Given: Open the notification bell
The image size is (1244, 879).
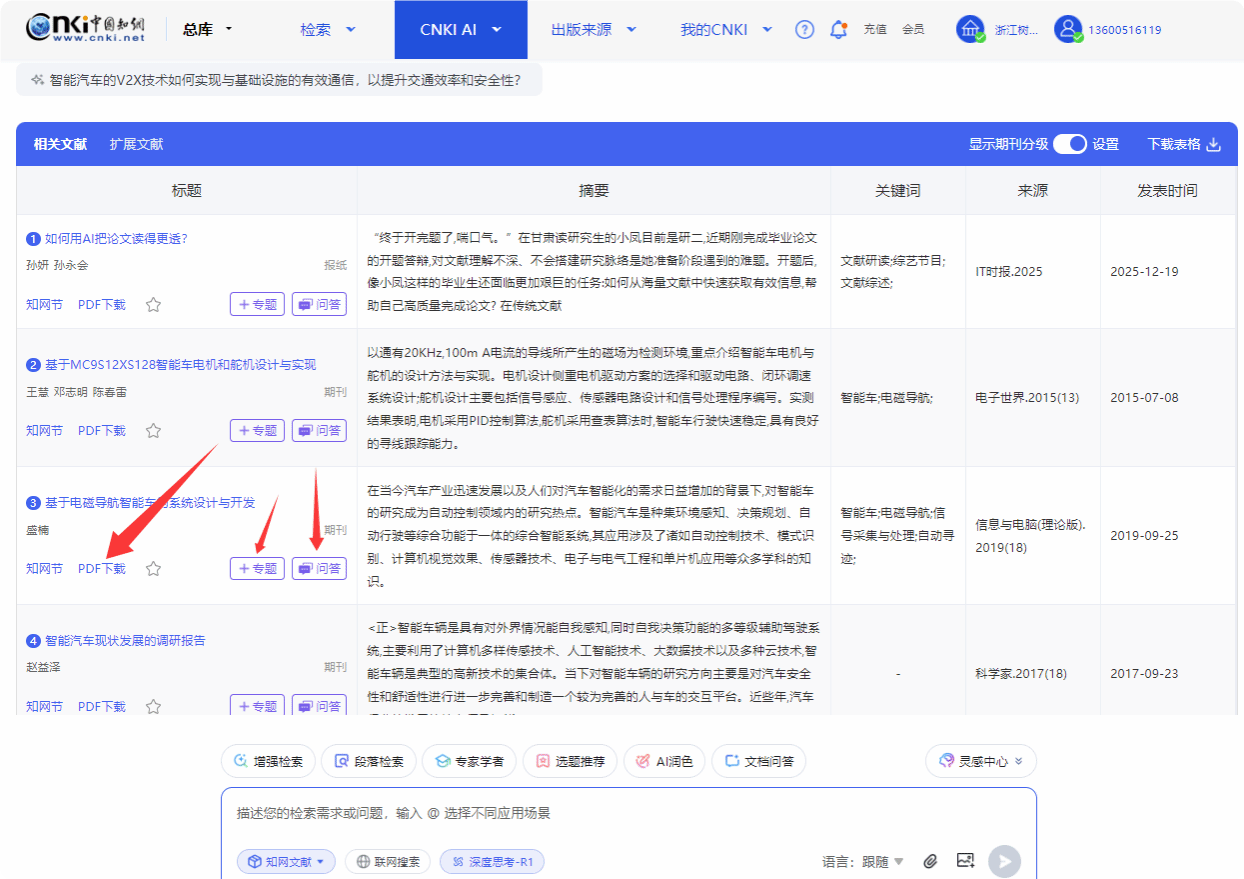Looking at the screenshot, I should pos(838,29).
